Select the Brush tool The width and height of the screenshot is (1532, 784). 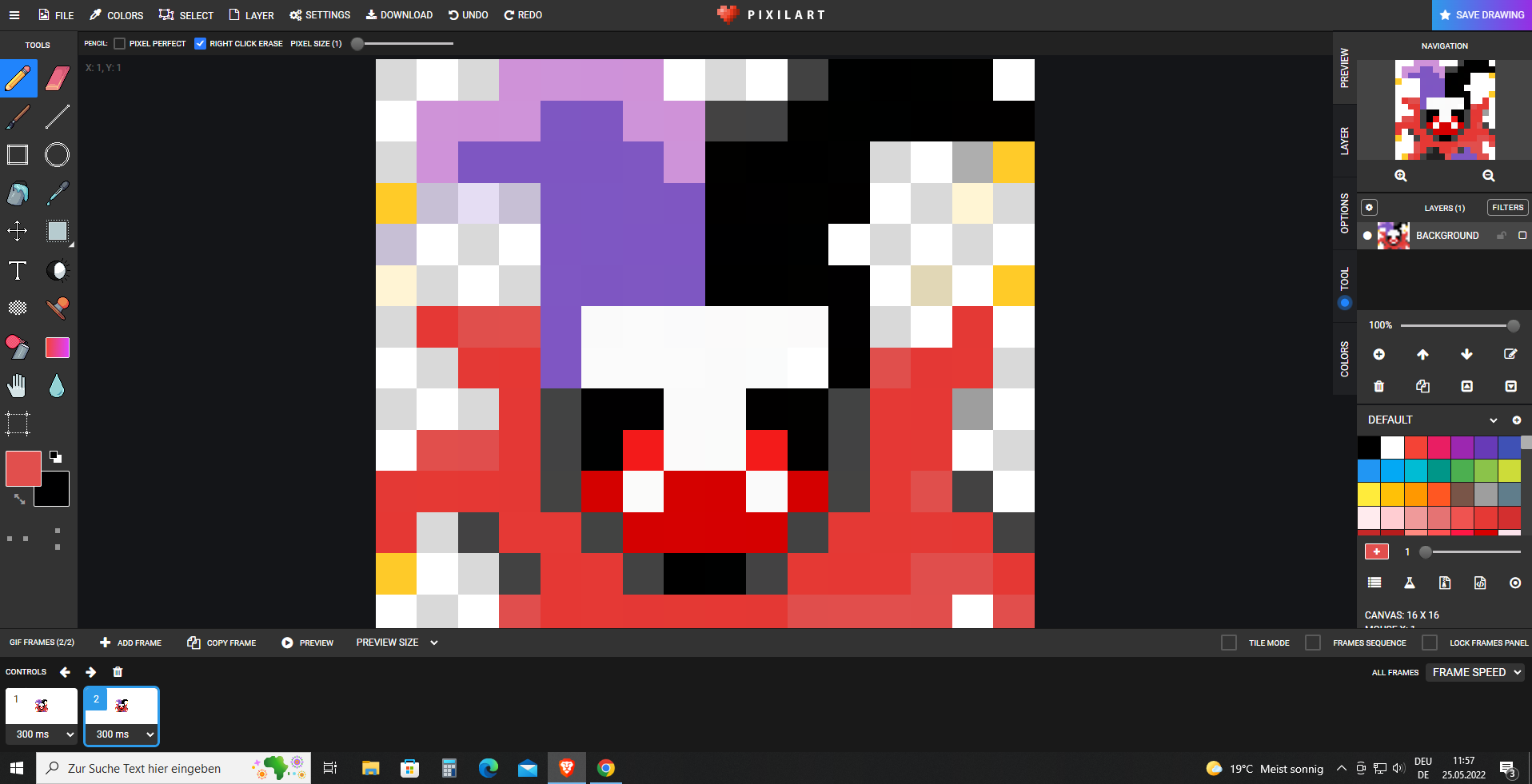18,117
